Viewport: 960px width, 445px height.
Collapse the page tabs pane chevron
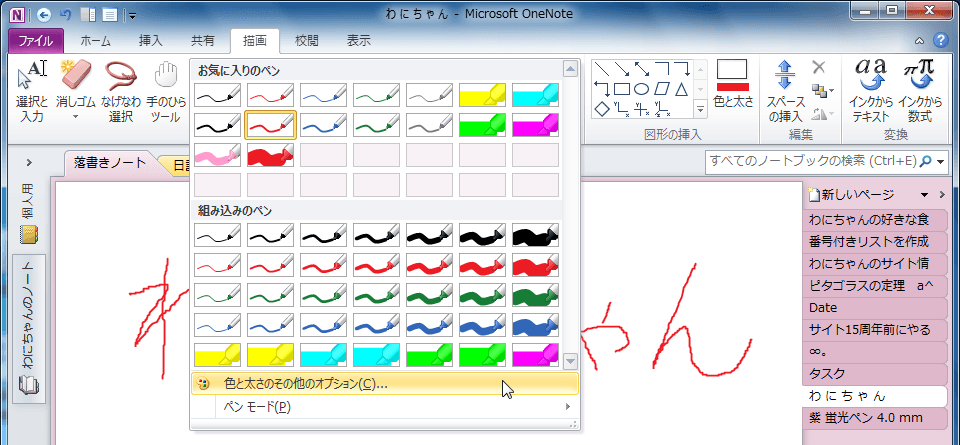coord(942,195)
